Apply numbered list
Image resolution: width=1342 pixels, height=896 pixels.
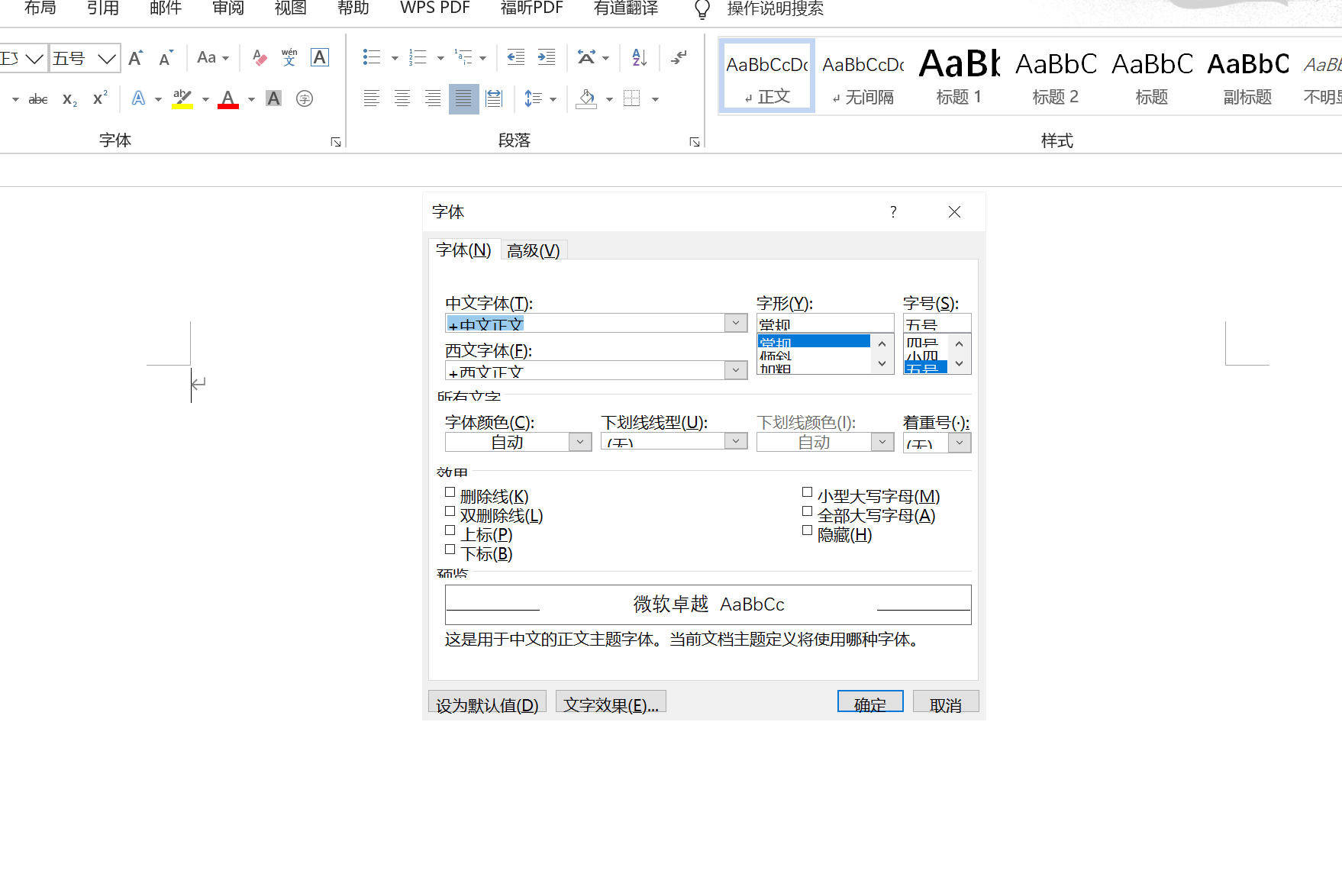point(418,57)
